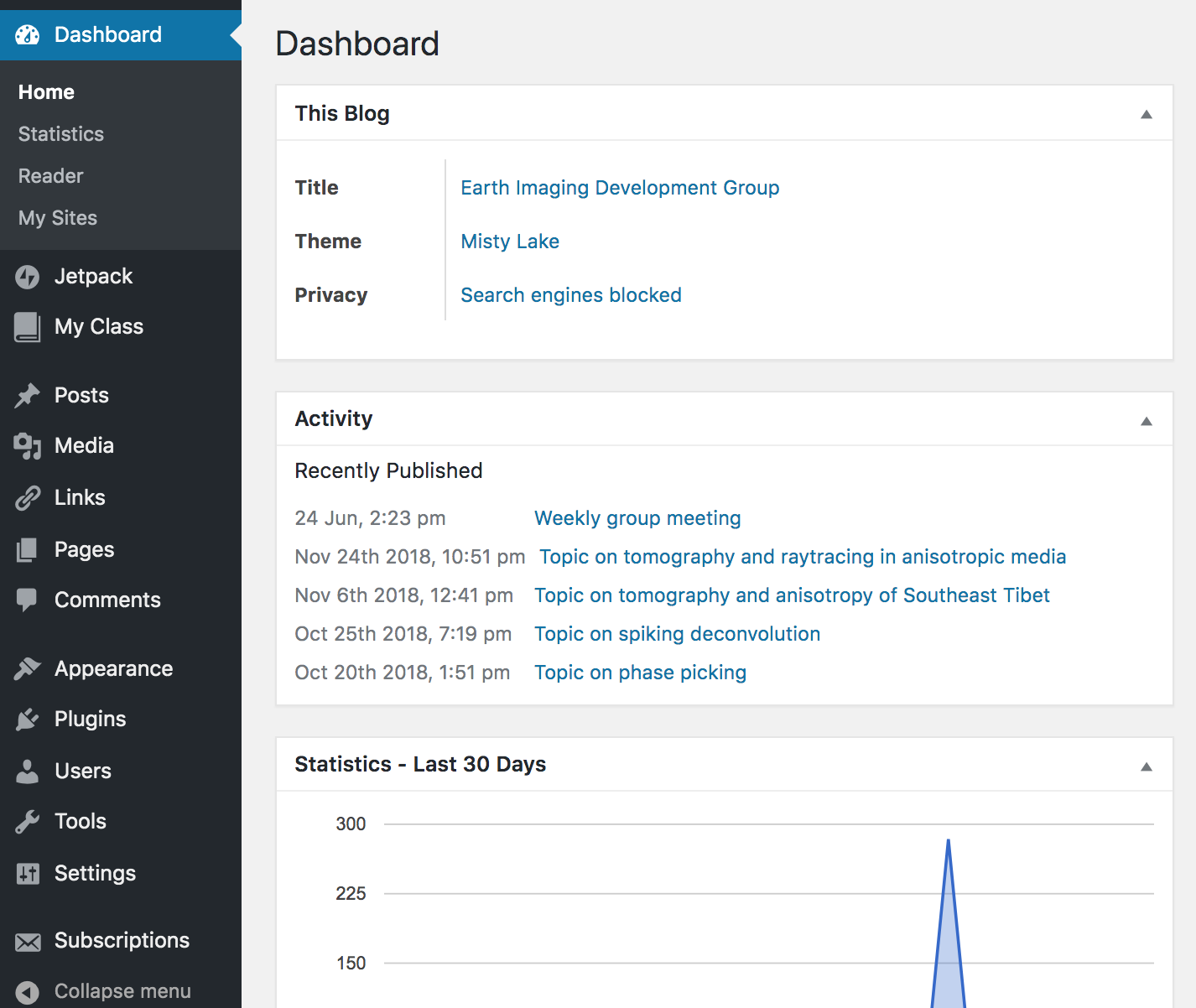Click the Users person icon

28,772
